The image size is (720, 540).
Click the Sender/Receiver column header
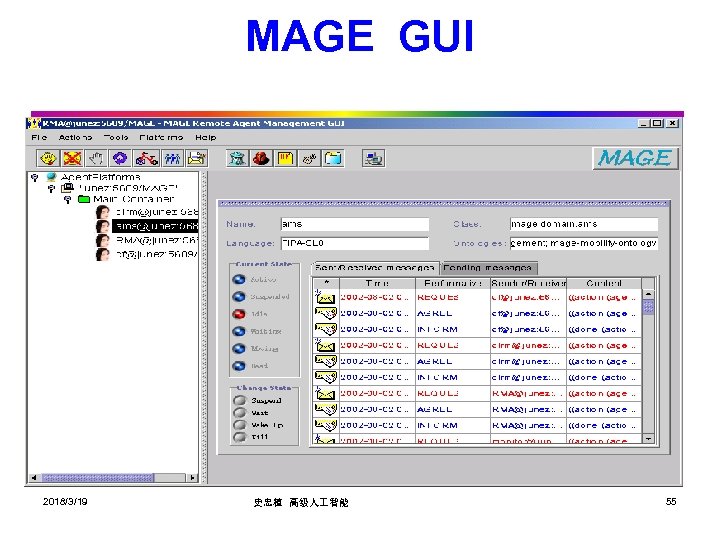coord(528,283)
